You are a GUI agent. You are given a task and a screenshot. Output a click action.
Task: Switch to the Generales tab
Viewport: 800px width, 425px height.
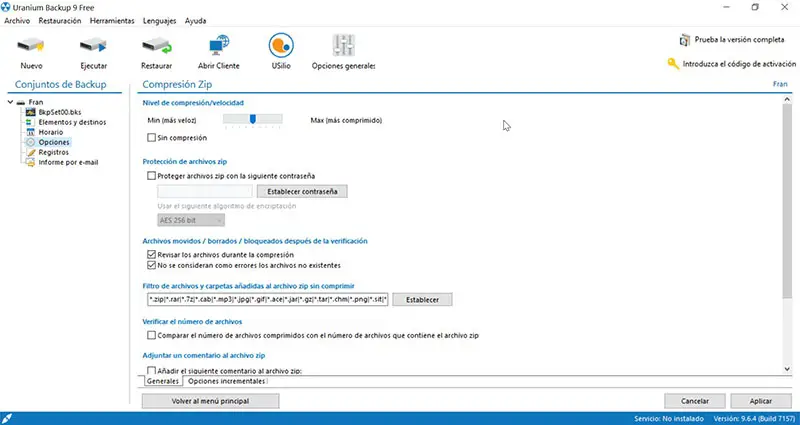[163, 381]
